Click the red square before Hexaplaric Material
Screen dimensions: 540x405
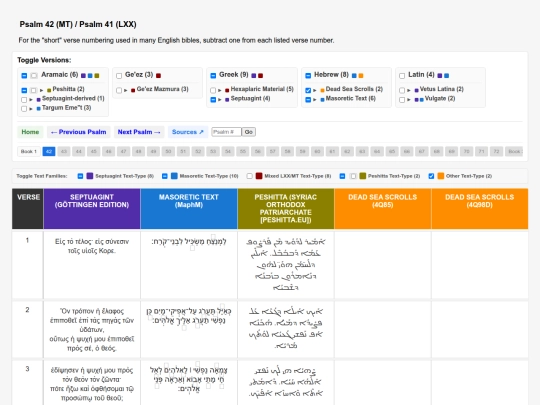click(227, 90)
